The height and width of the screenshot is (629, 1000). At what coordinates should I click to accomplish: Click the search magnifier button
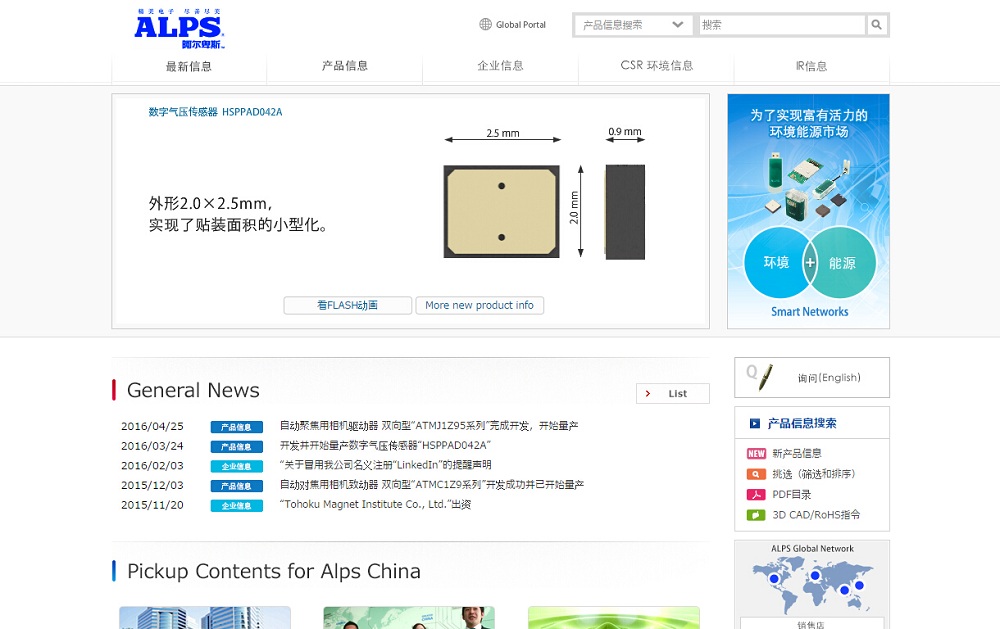876,25
